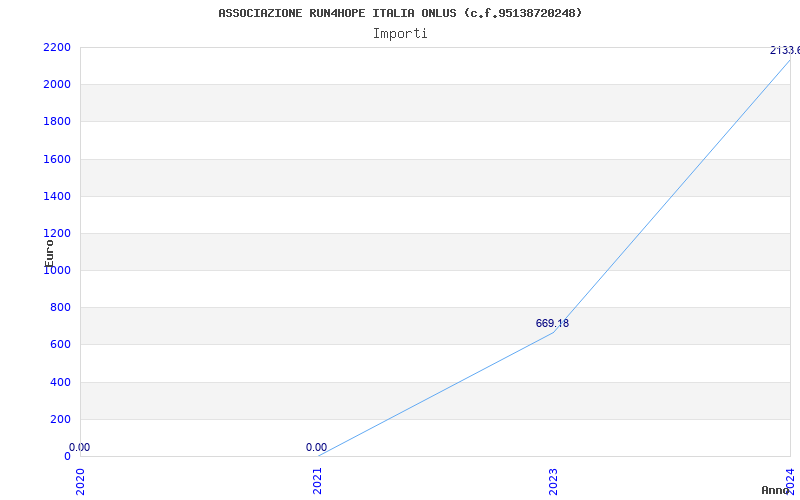Click the 400 y-axis tick label

tap(60, 382)
